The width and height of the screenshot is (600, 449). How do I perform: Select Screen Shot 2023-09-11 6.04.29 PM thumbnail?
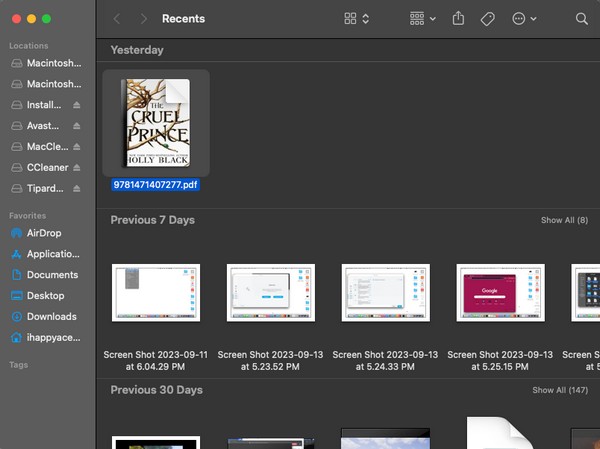click(156, 292)
